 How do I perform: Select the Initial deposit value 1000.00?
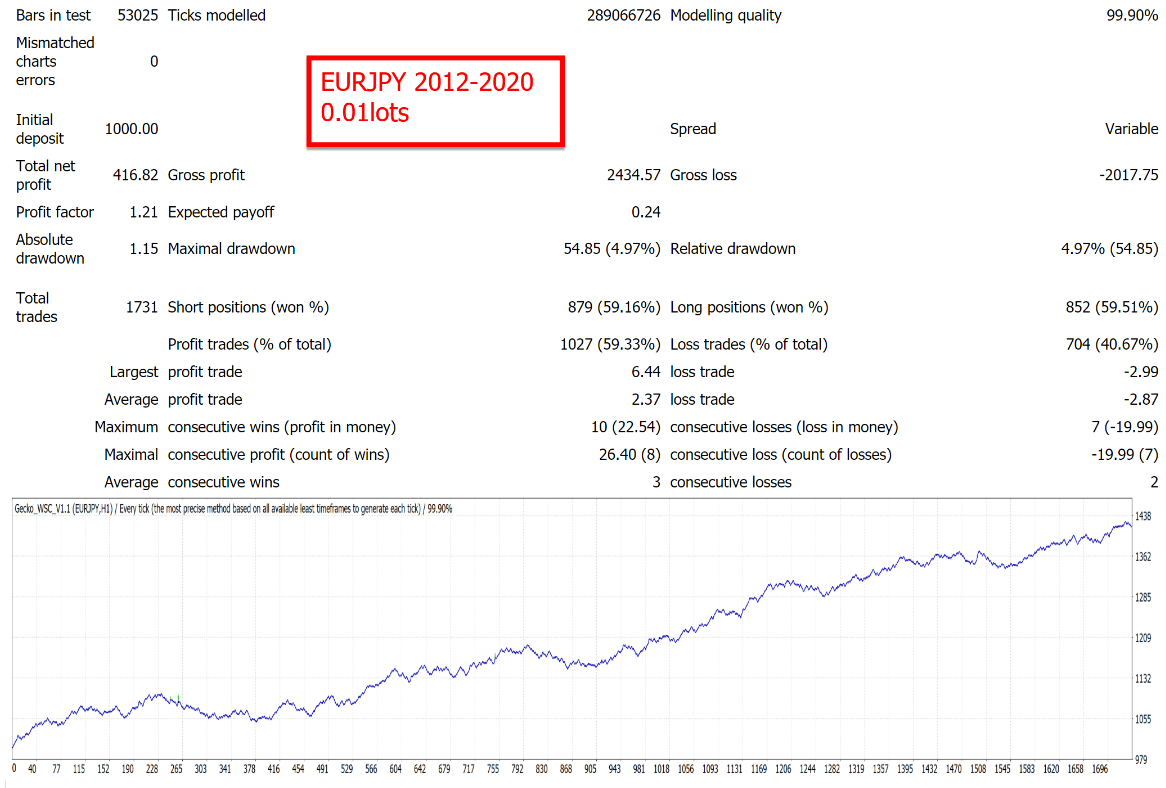click(x=131, y=129)
